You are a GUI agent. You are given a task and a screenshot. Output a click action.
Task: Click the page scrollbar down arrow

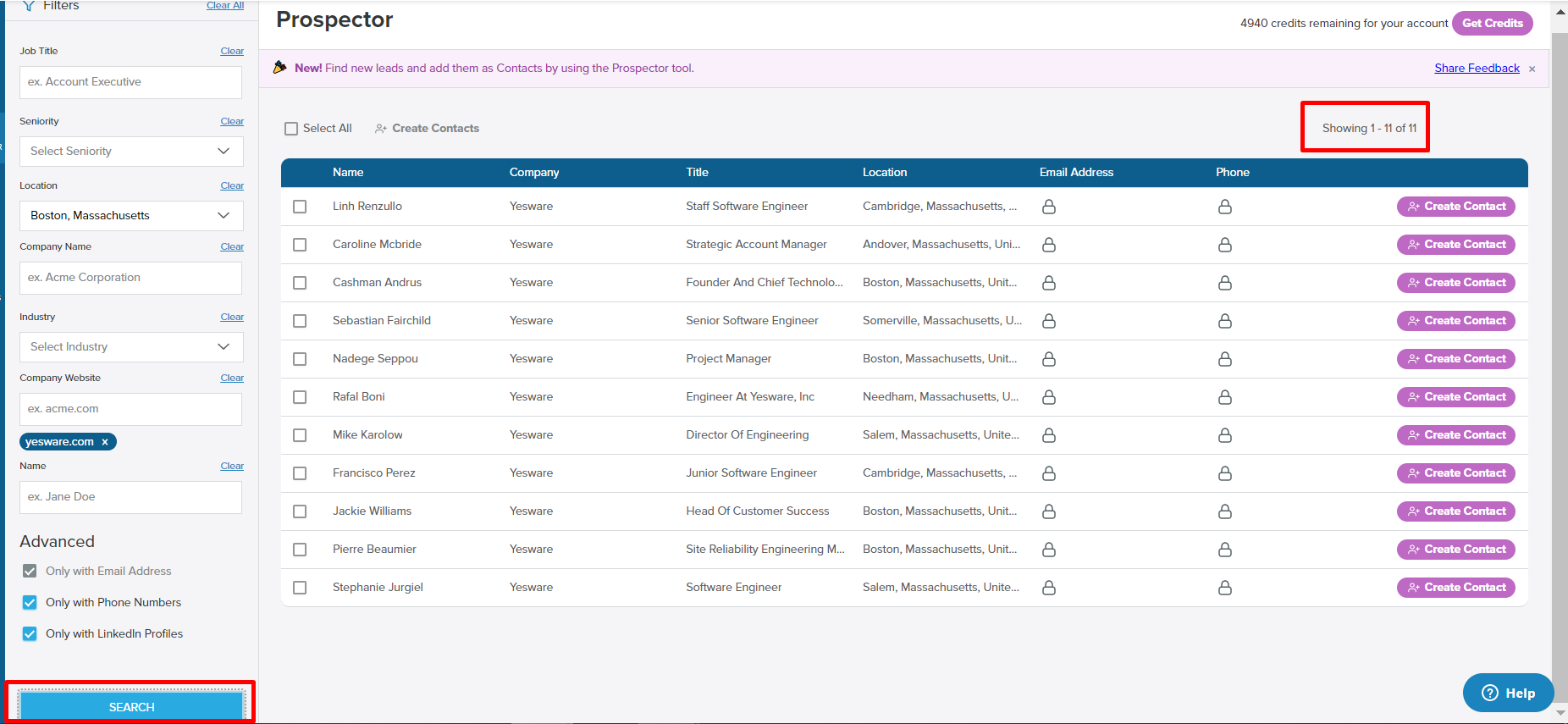tap(1560, 713)
